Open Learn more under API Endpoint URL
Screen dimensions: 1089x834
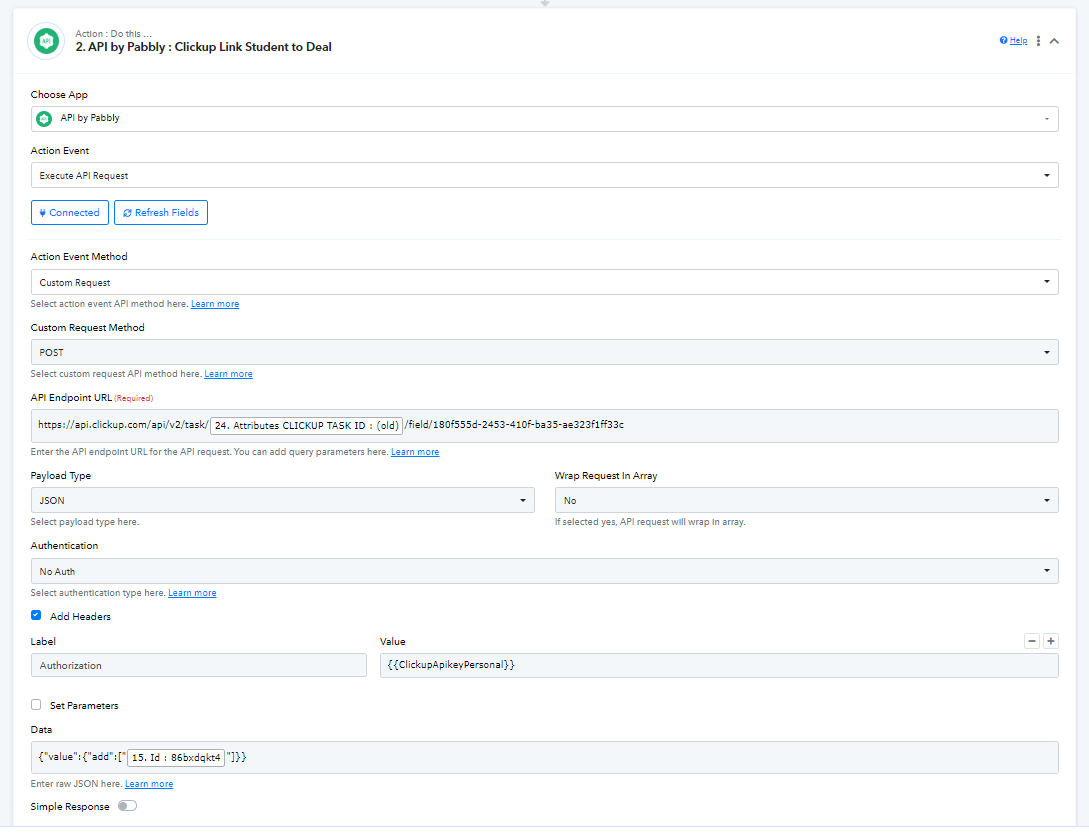coord(415,452)
